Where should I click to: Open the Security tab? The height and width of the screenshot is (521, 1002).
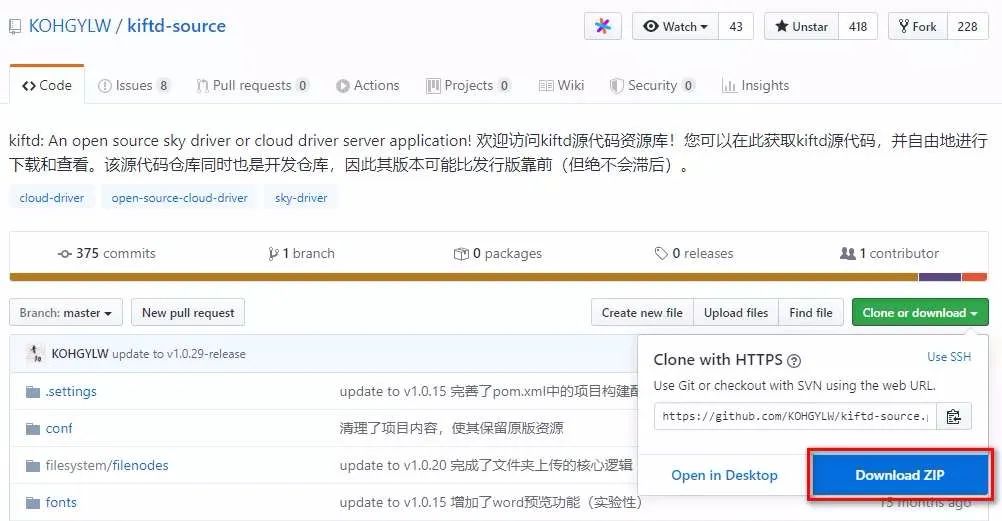pyautogui.click(x=652, y=85)
